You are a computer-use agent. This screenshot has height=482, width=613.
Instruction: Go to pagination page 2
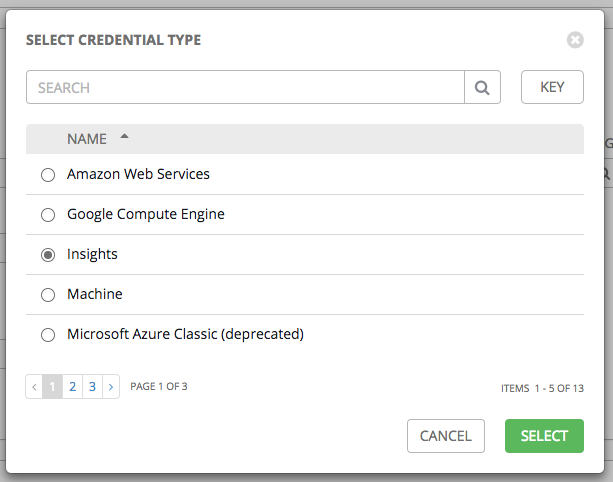tap(72, 387)
